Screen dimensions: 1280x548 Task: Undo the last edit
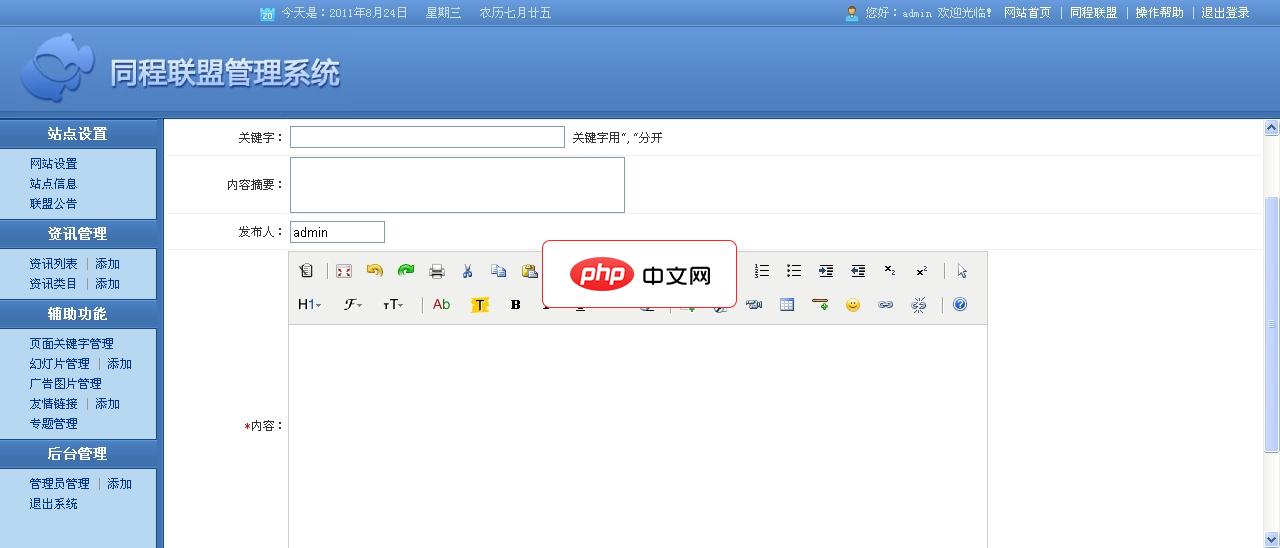[x=375, y=271]
